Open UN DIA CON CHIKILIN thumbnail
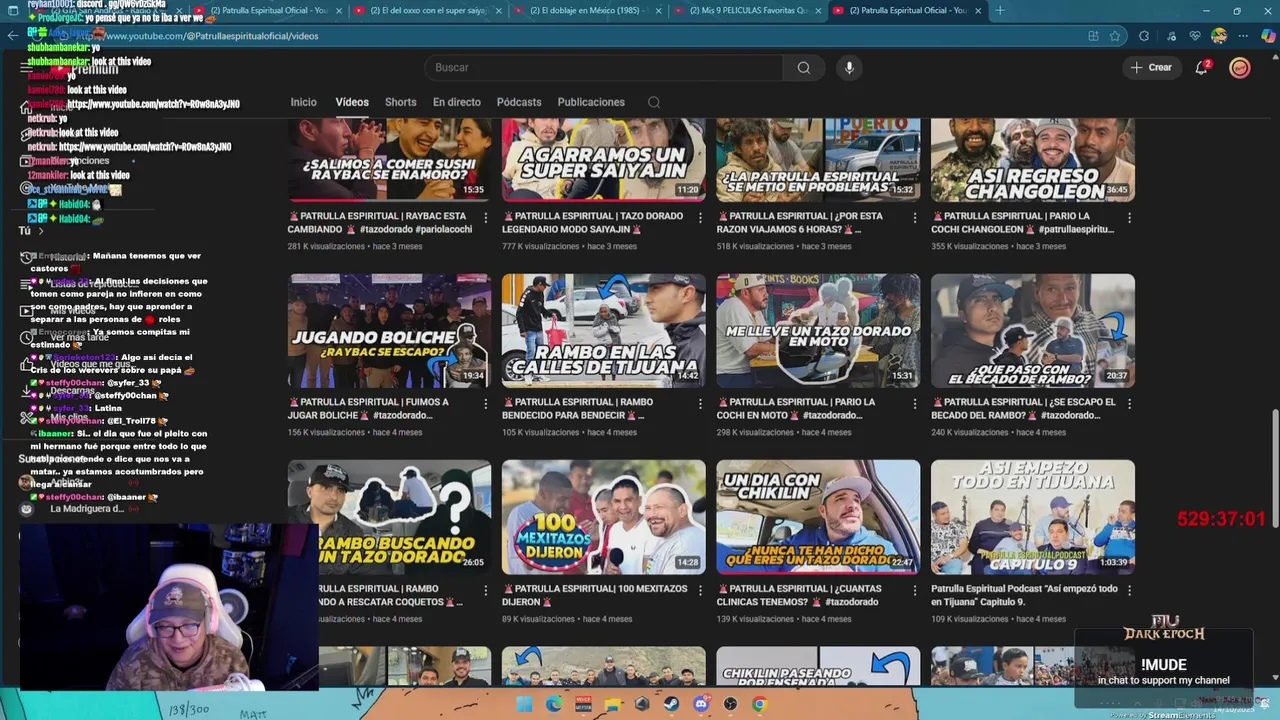 [818, 517]
